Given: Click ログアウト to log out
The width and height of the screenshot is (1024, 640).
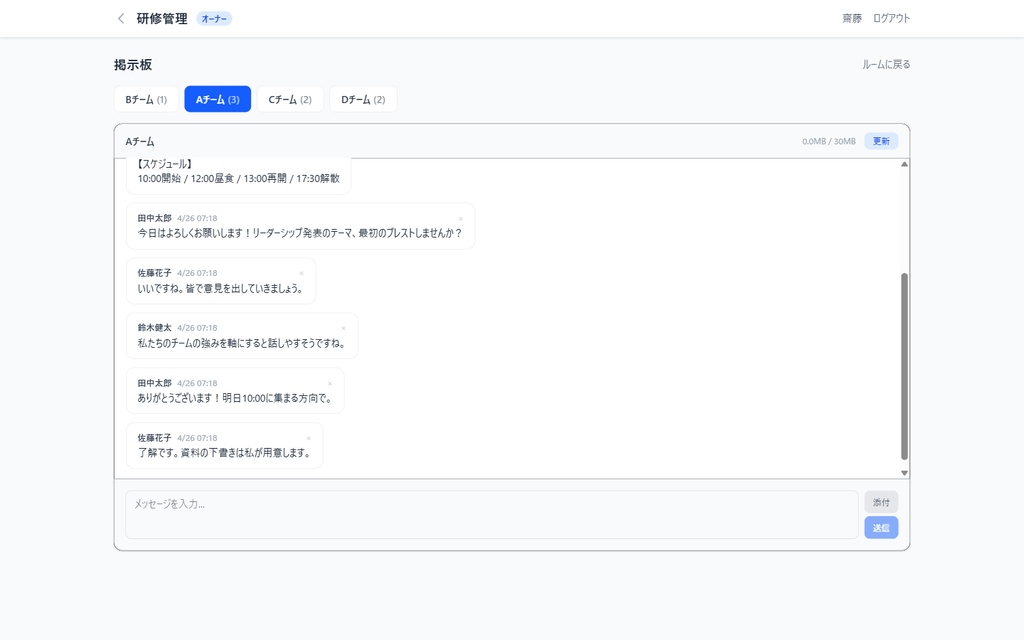Looking at the screenshot, I should click(x=890, y=18).
